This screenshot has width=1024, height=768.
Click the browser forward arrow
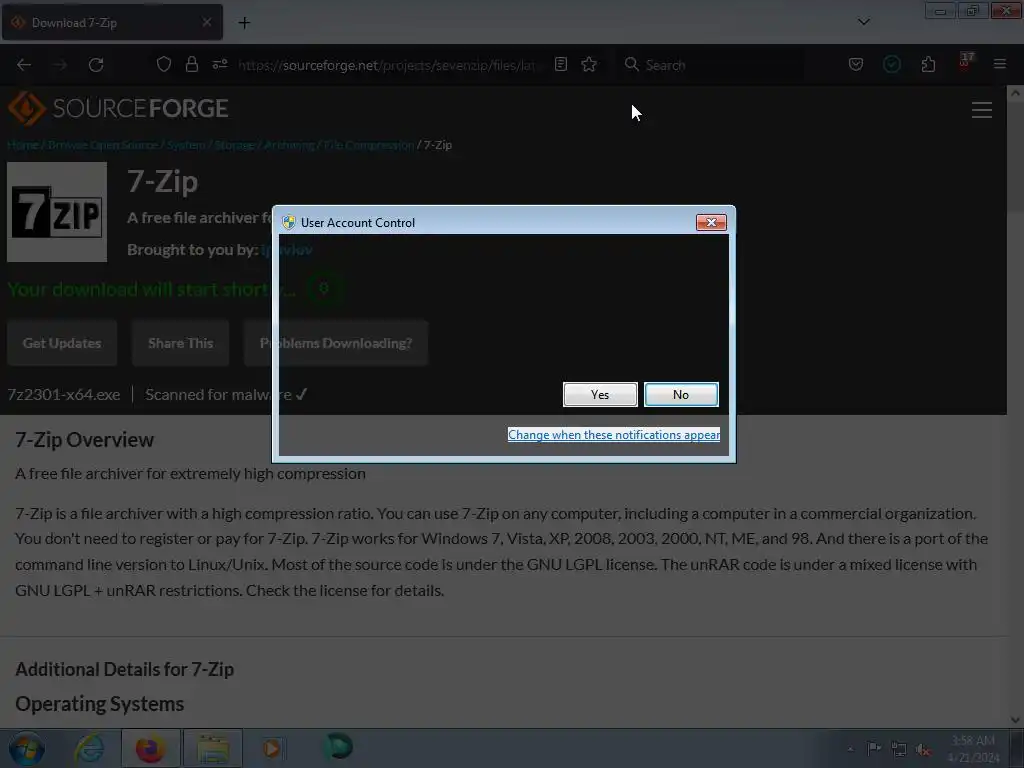(60, 65)
